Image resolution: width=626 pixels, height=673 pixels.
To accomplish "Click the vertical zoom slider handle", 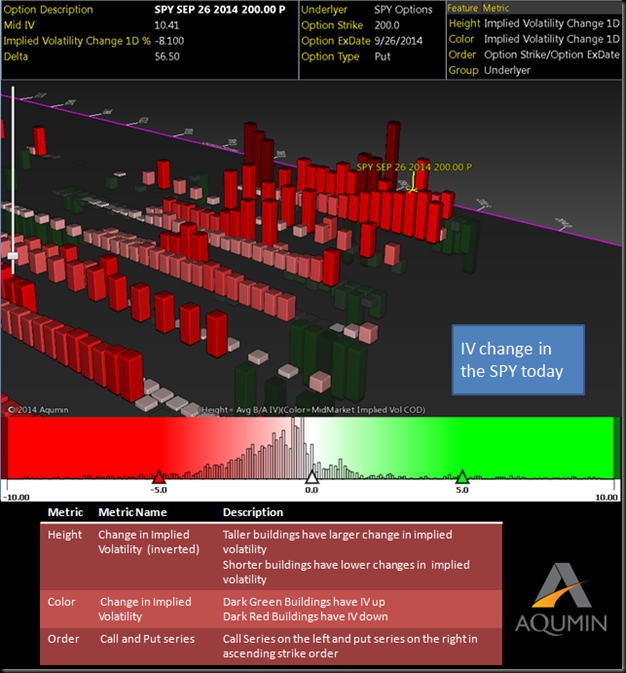I will 13,256.
